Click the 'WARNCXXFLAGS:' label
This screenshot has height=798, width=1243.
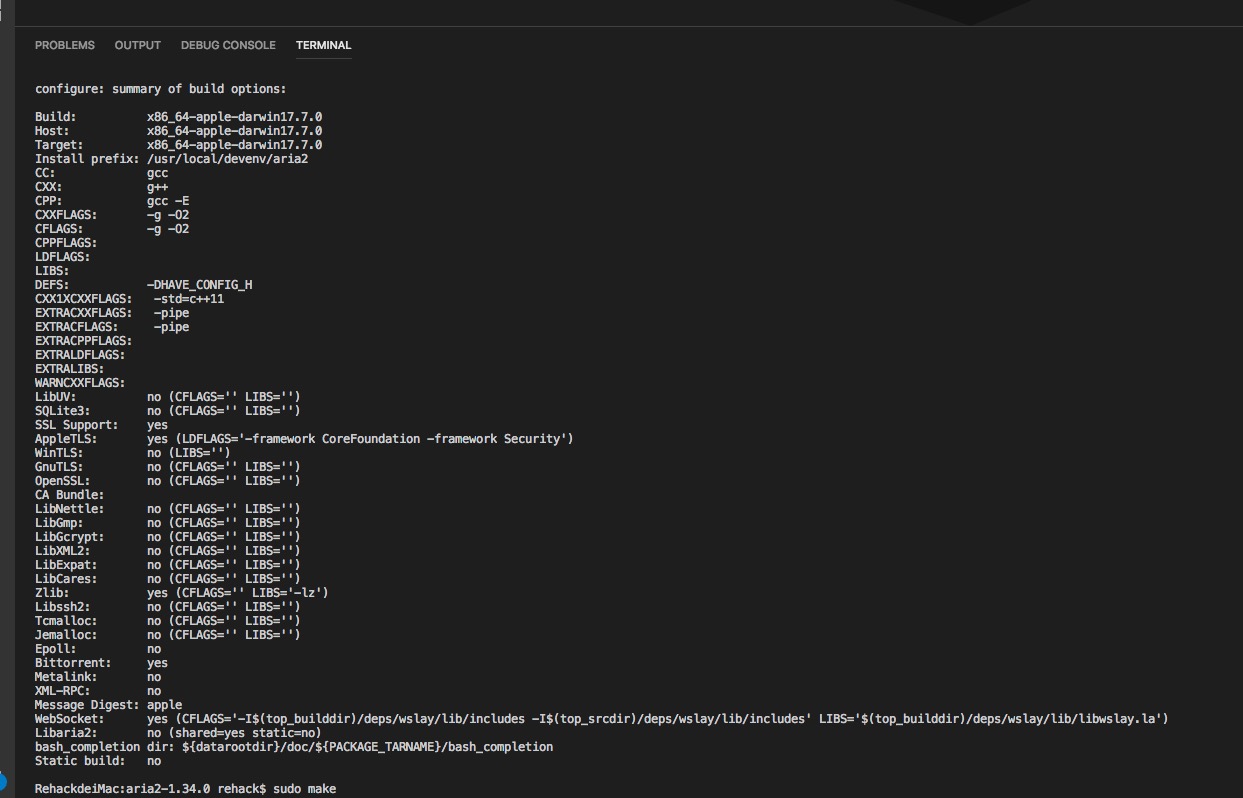(80, 383)
